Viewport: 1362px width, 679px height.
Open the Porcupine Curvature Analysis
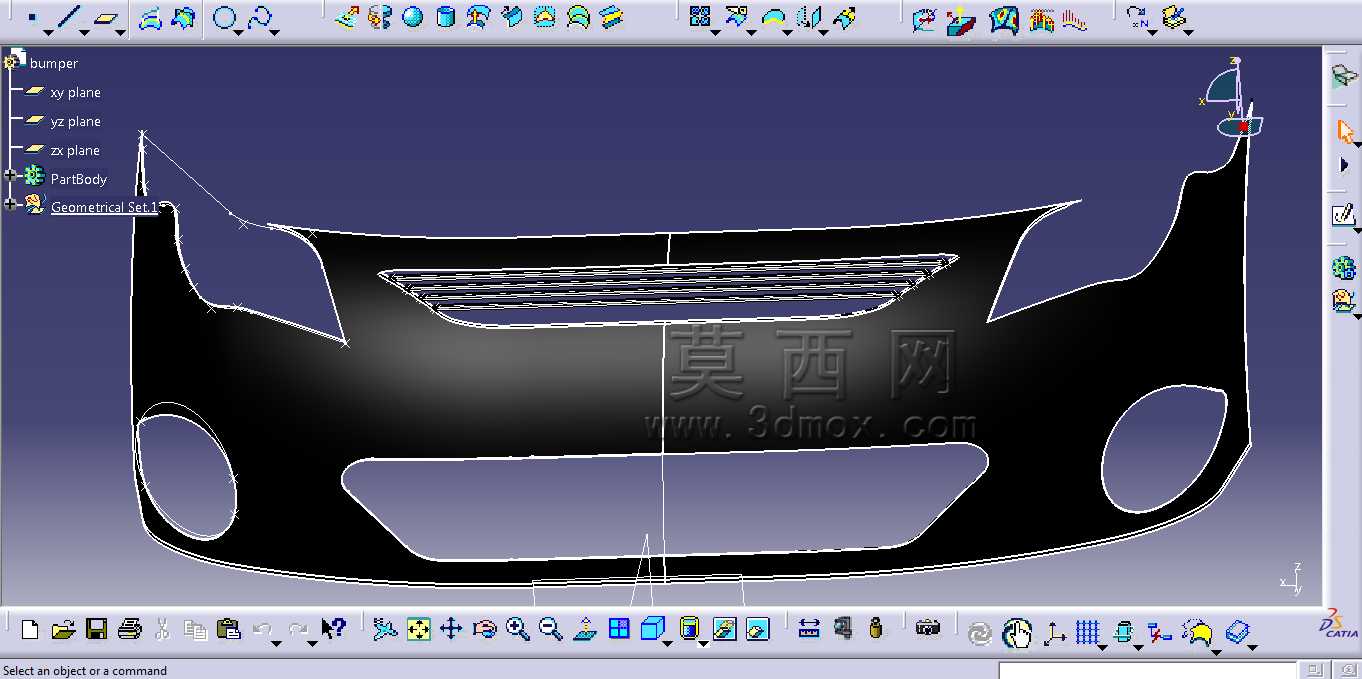click(x=1074, y=19)
